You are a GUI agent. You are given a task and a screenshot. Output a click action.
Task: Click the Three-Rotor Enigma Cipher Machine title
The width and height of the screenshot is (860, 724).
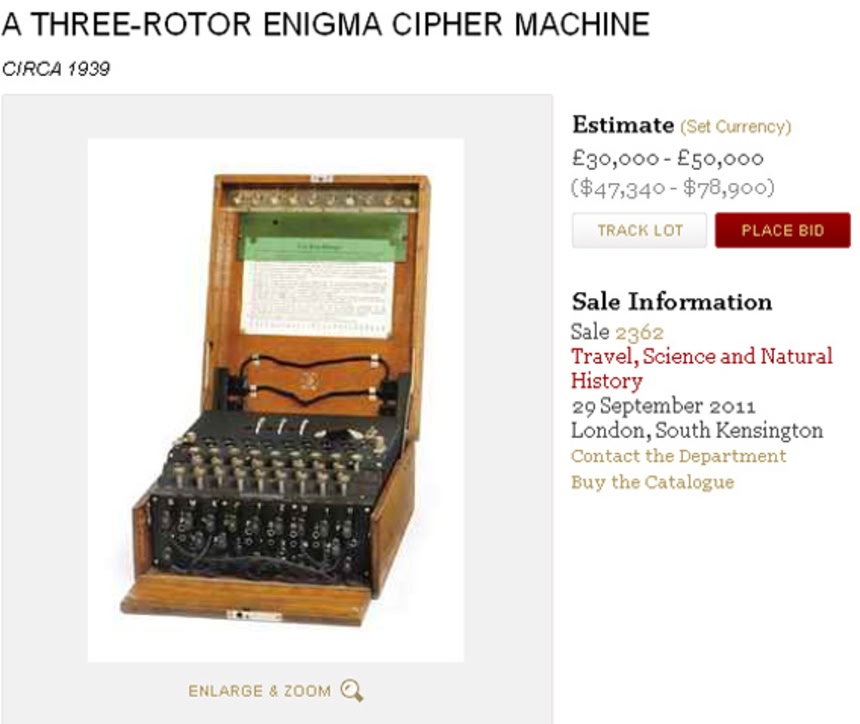pyautogui.click(x=326, y=24)
